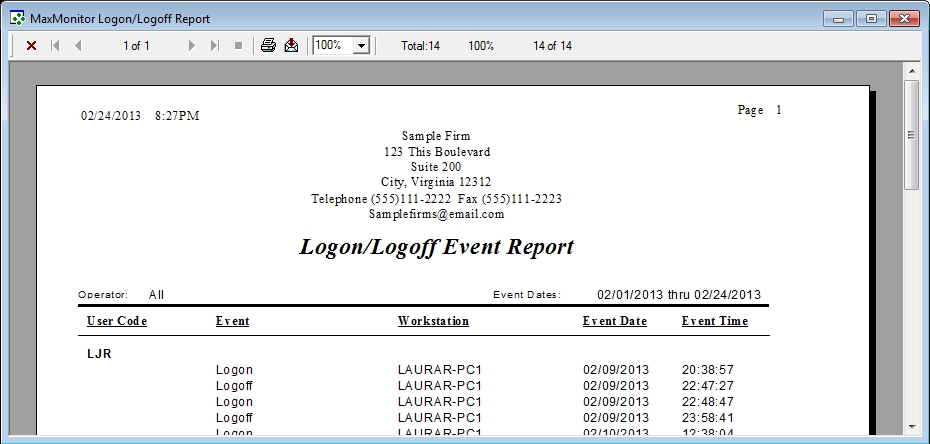Viewport: 930px width, 444px height.
Task: Jump to last page of report
Action: pos(215,46)
